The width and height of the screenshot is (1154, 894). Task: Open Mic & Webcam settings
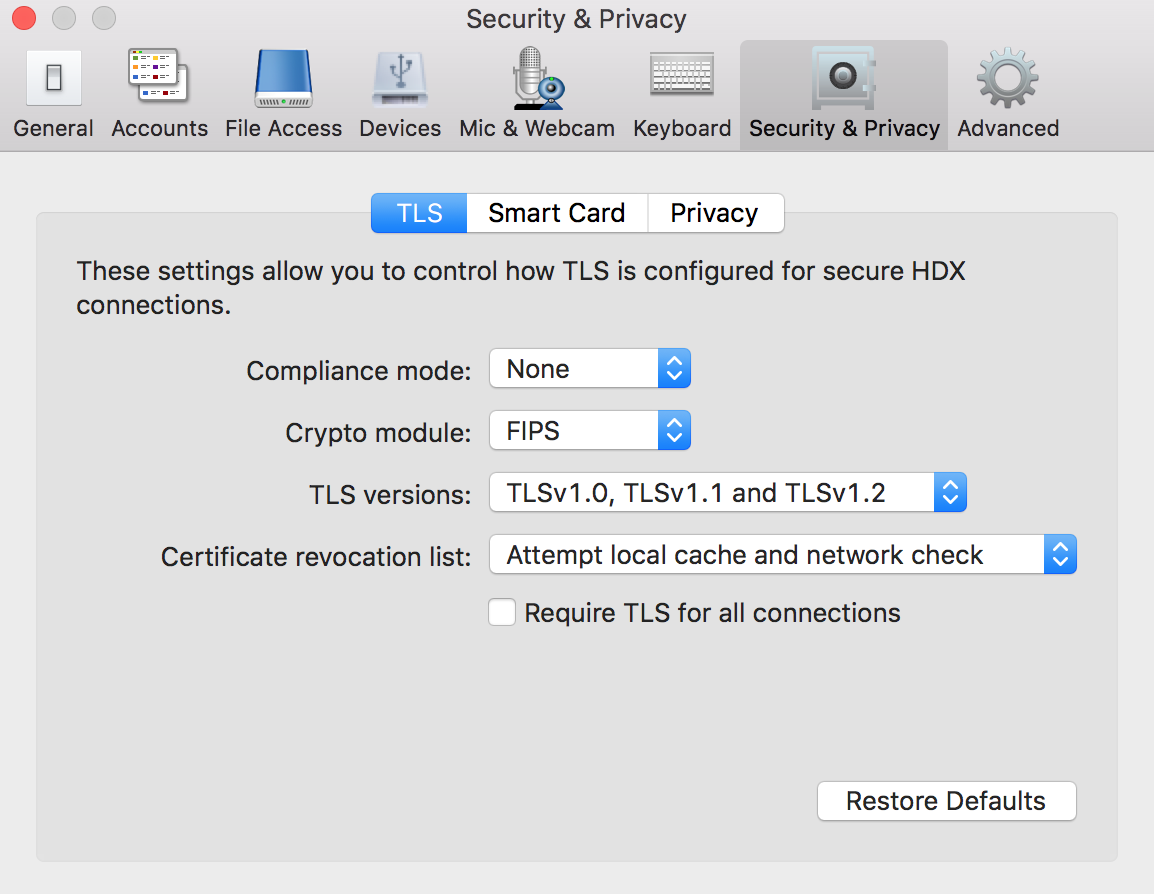pyautogui.click(x=537, y=96)
